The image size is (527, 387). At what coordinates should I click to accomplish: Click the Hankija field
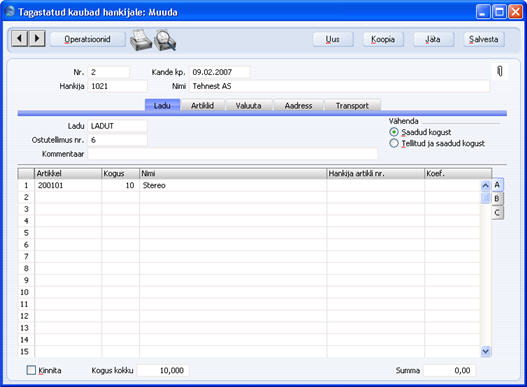(x=118, y=86)
